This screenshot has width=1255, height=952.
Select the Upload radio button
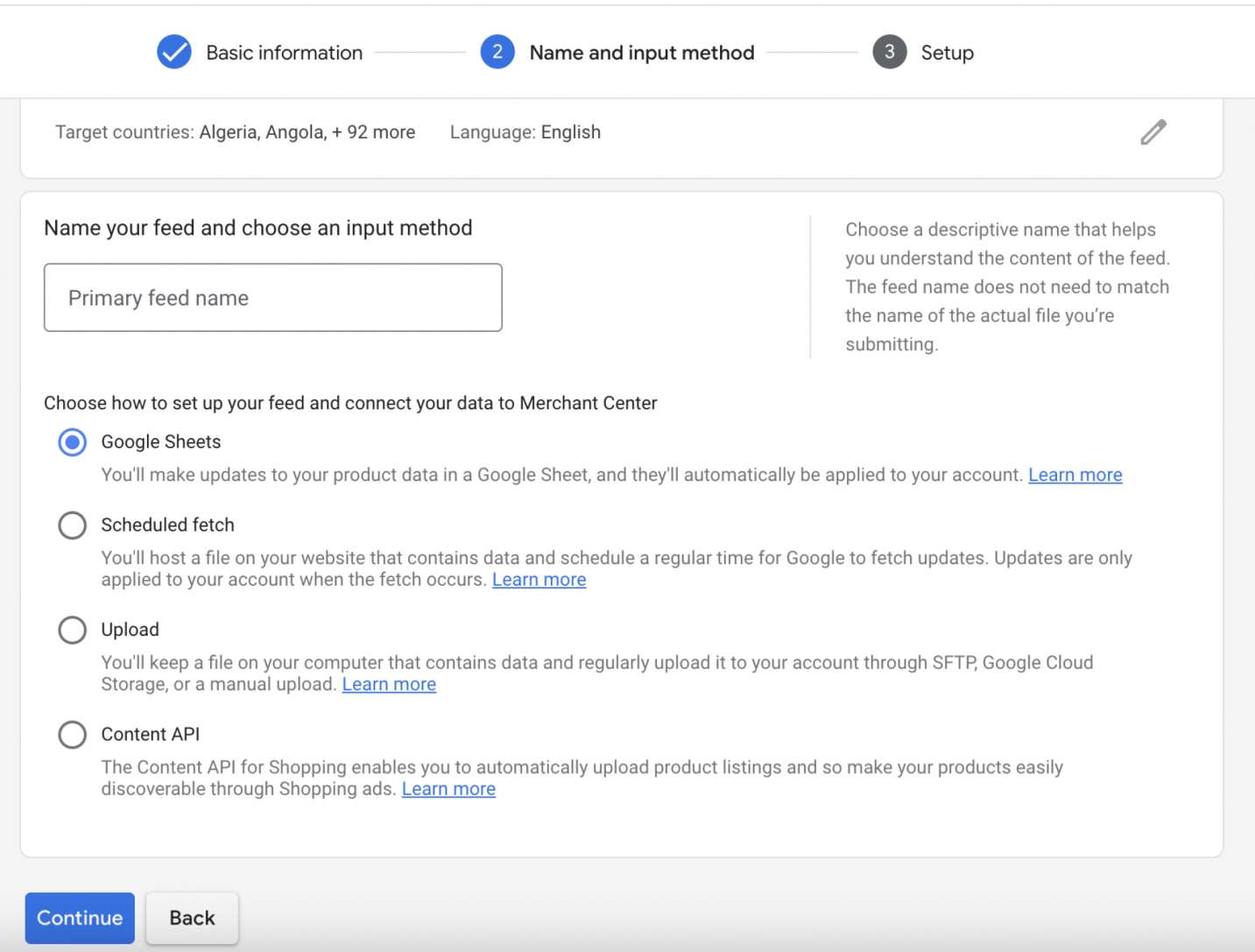coord(73,630)
